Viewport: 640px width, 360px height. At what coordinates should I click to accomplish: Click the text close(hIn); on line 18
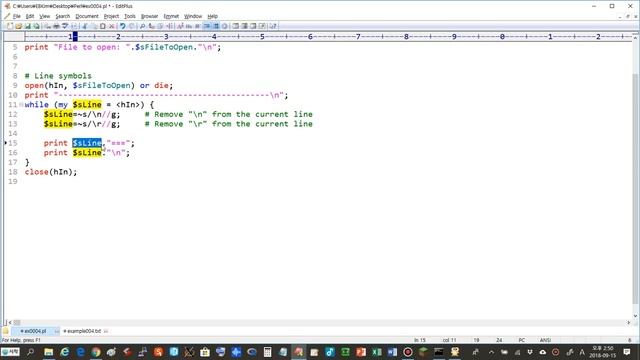point(51,172)
